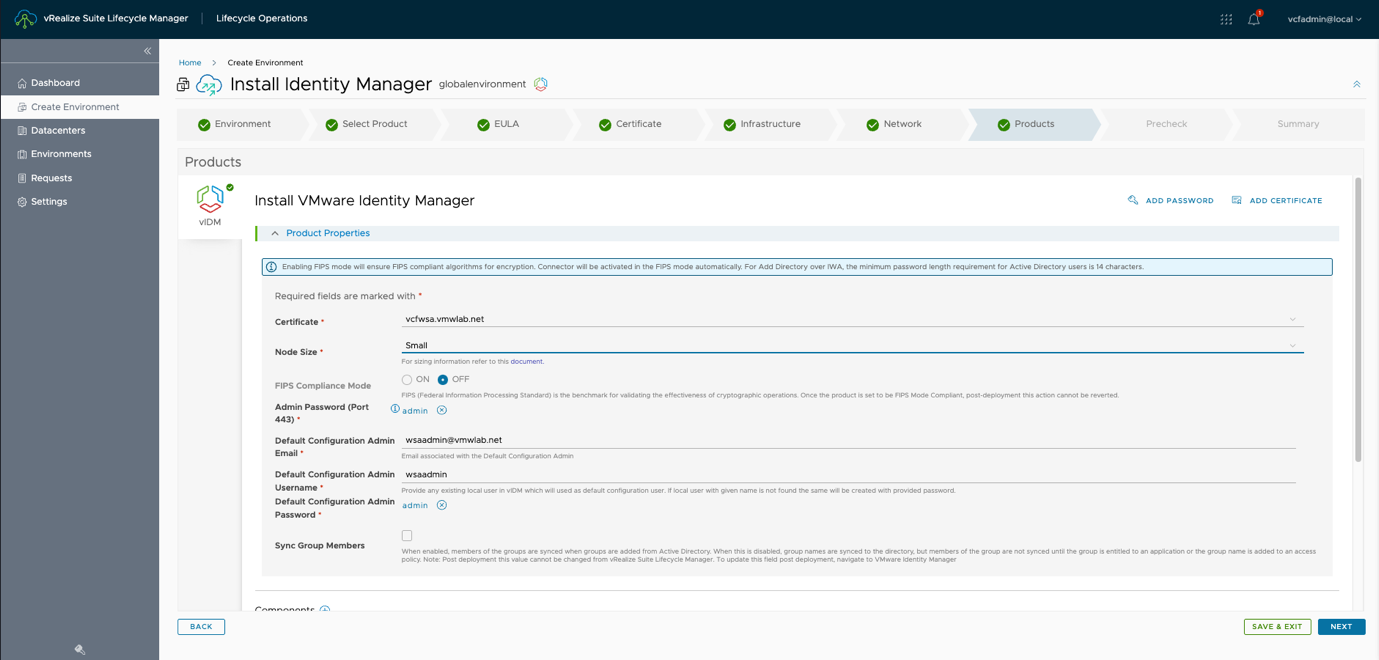
Task: Click NEXT to continue
Action: 1341,627
